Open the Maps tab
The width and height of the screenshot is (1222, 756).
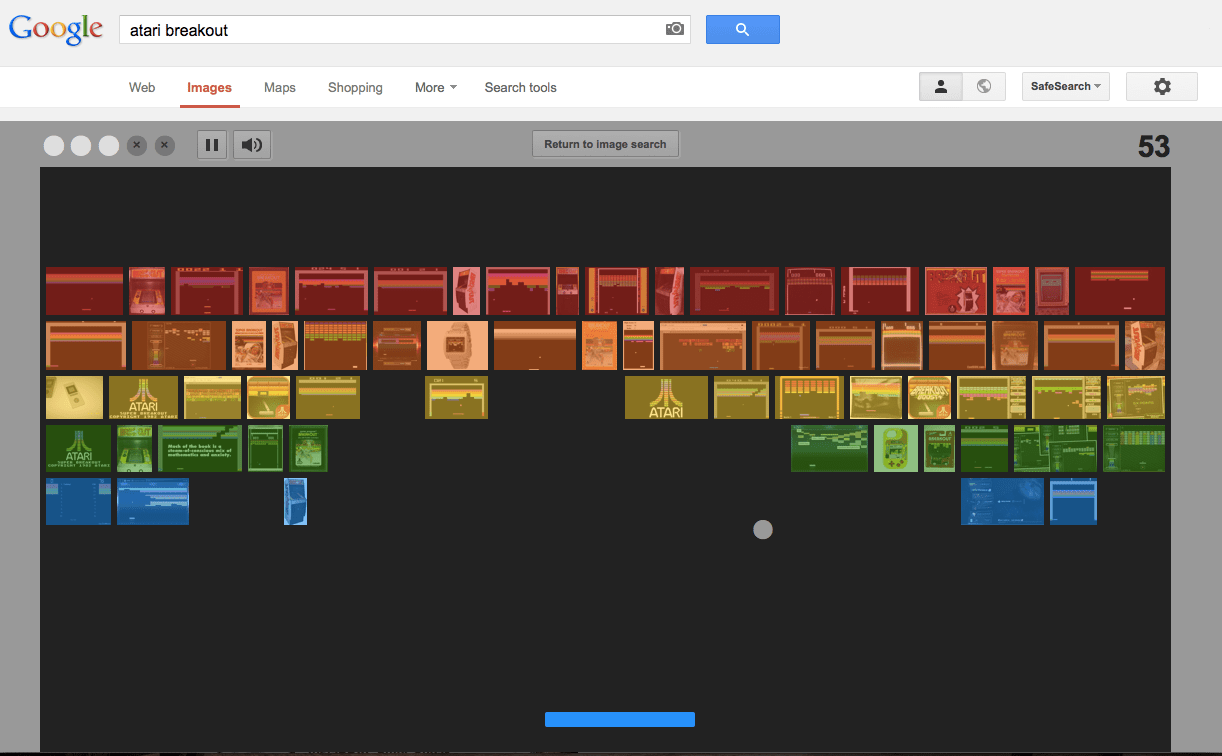pos(280,88)
